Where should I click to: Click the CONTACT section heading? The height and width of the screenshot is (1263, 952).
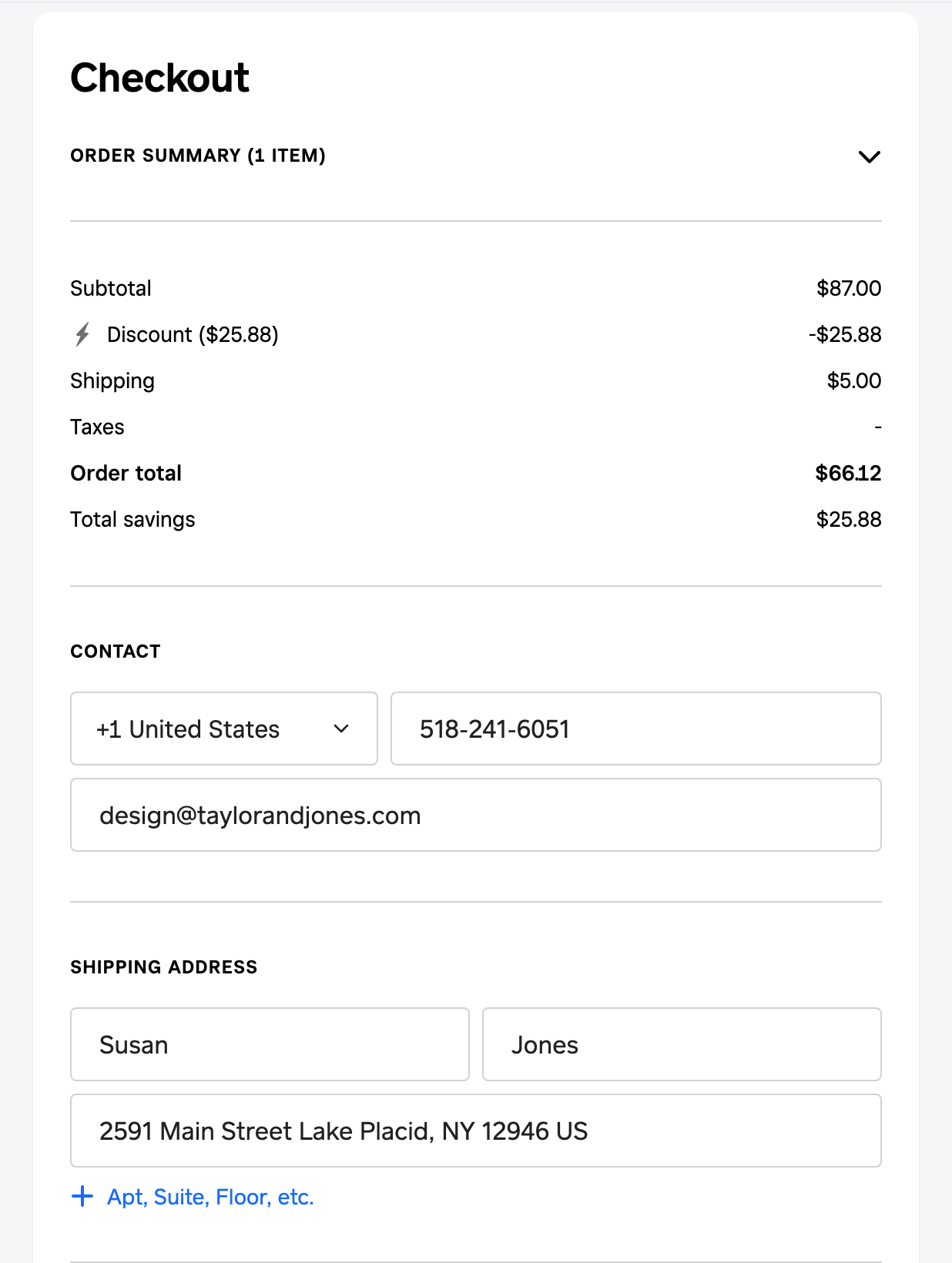pyautogui.click(x=116, y=652)
